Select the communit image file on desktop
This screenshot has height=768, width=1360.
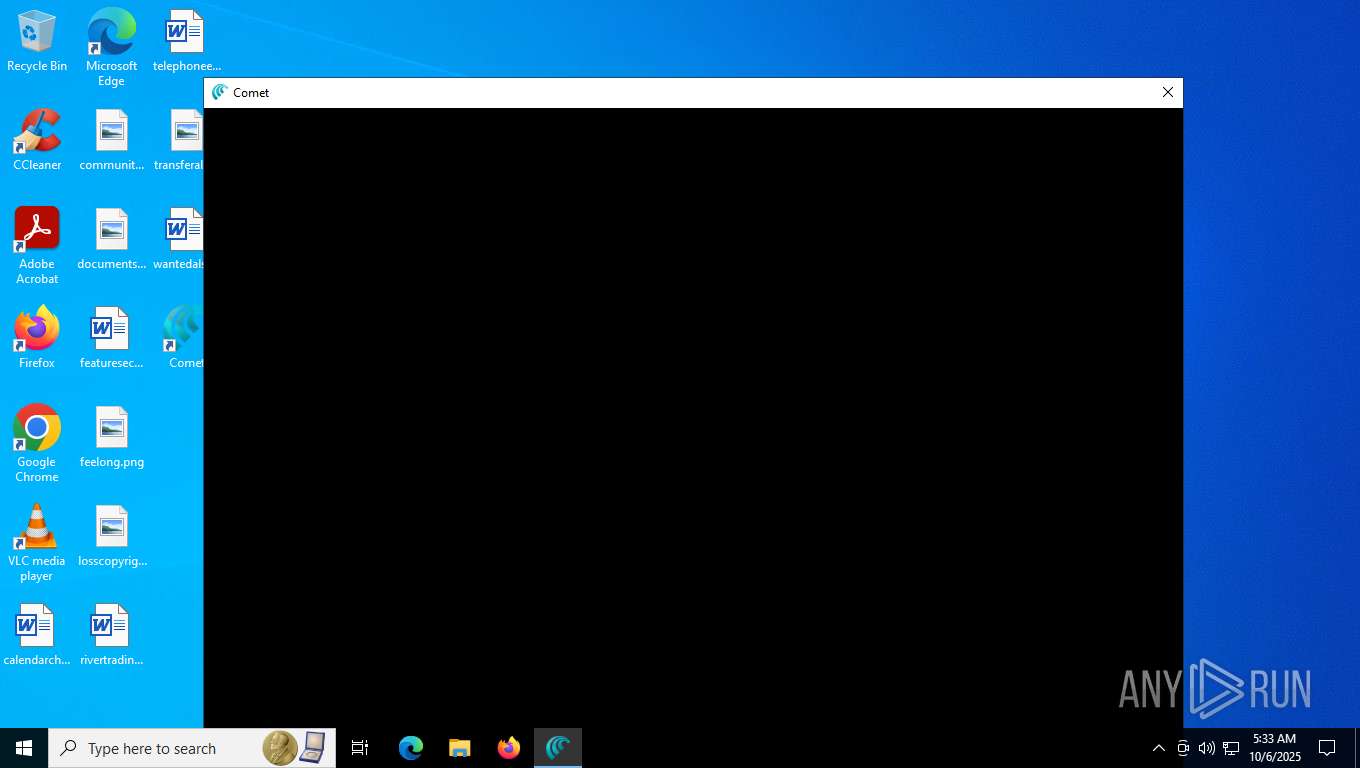coord(111,140)
